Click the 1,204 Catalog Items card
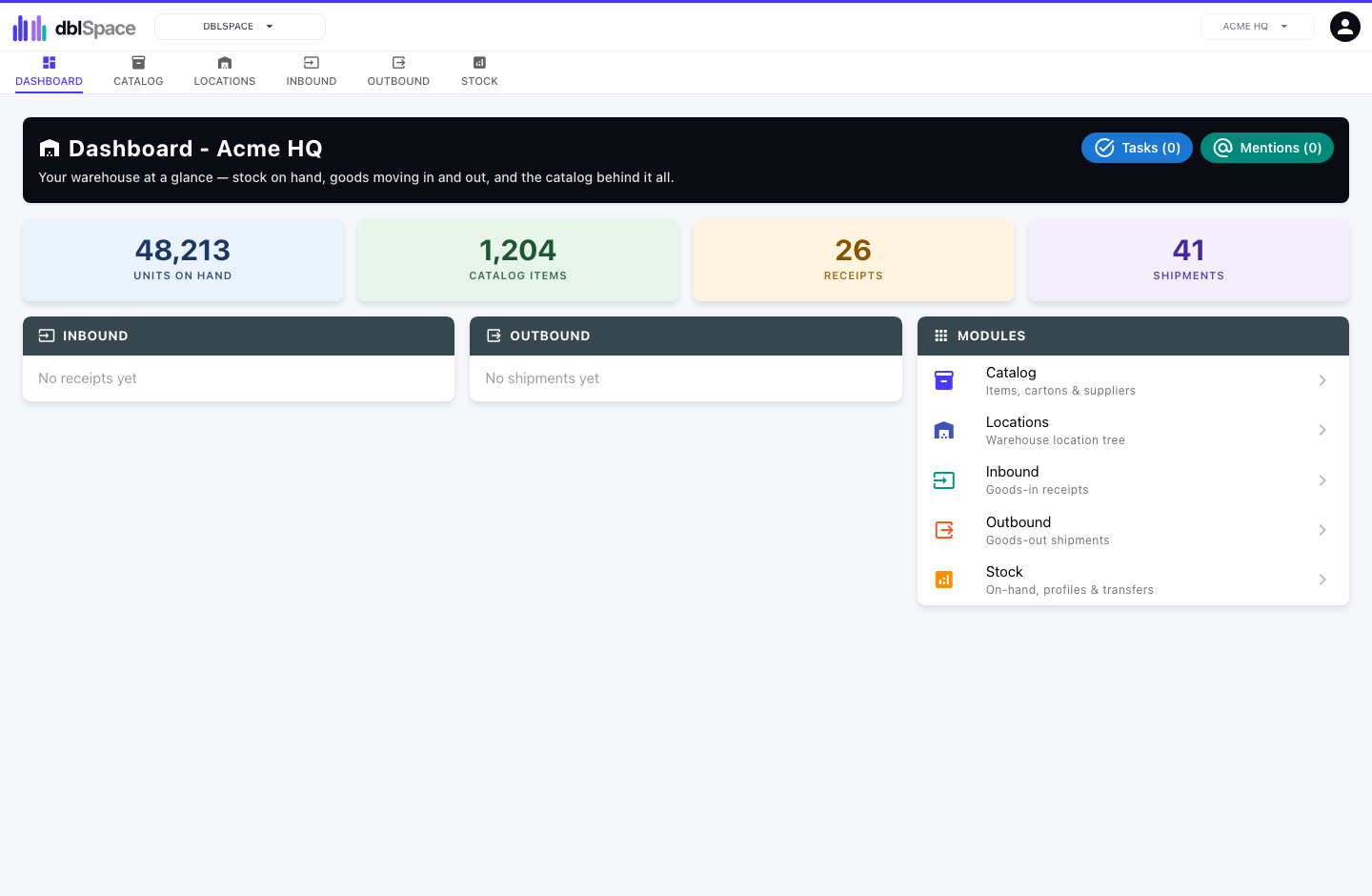1372x896 pixels. [518, 260]
